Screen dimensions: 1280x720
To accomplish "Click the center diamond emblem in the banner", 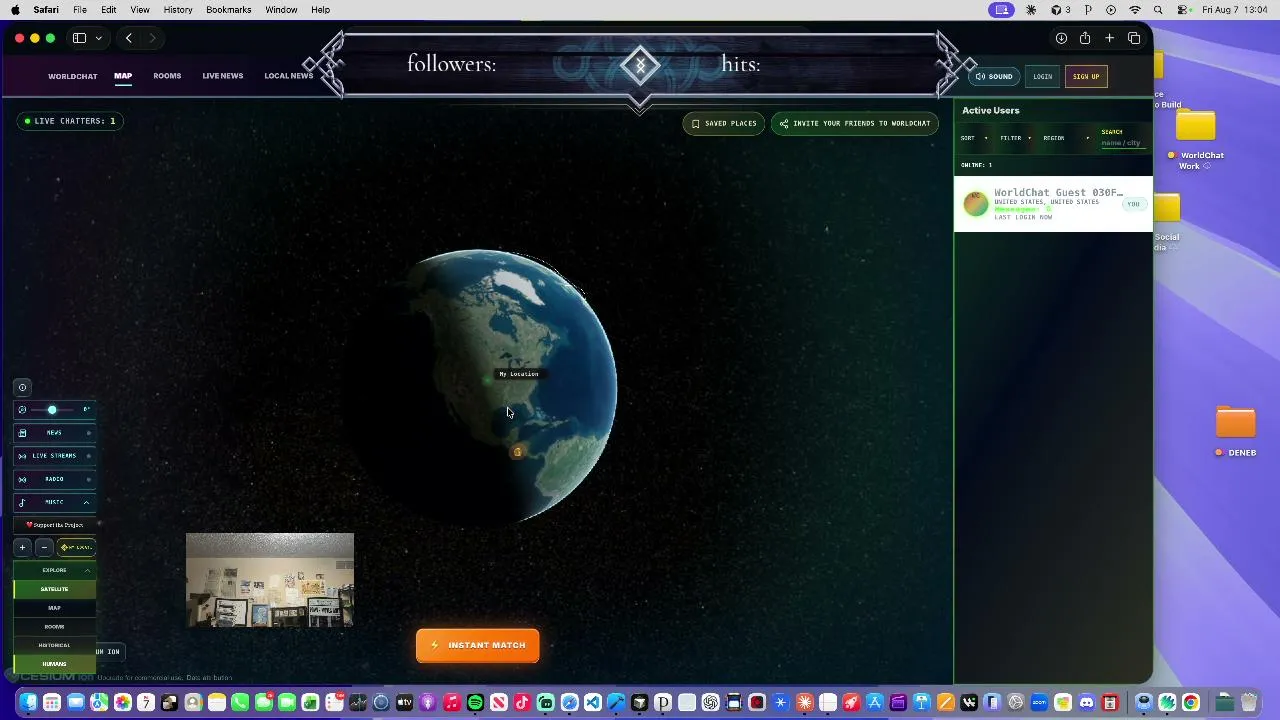I will (x=640, y=66).
